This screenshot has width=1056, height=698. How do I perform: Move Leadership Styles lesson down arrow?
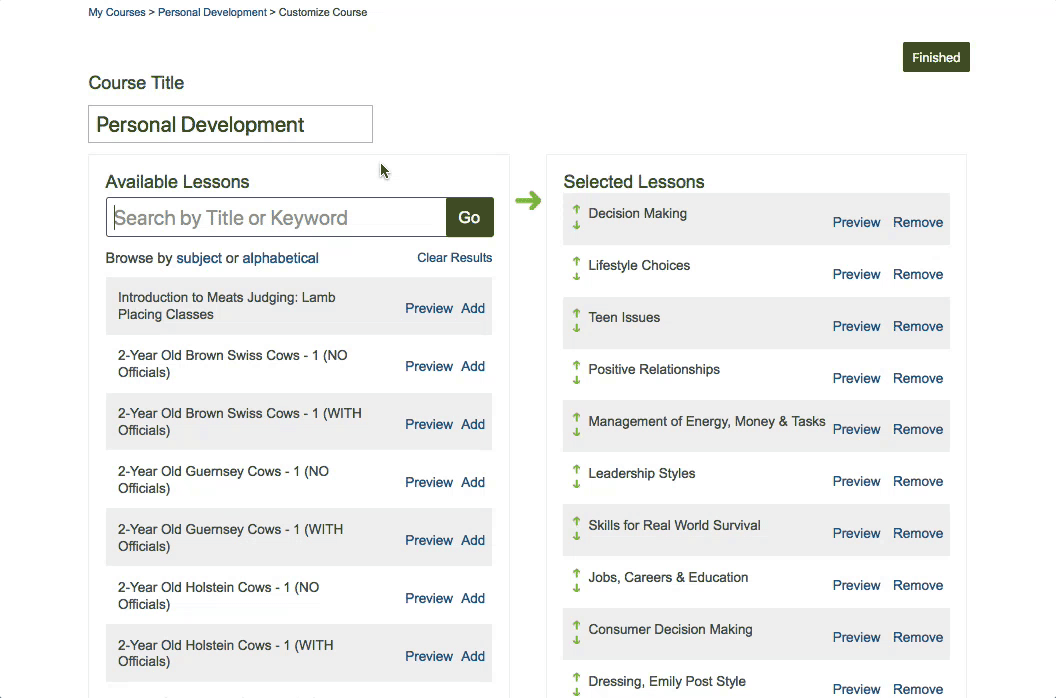[576, 484]
